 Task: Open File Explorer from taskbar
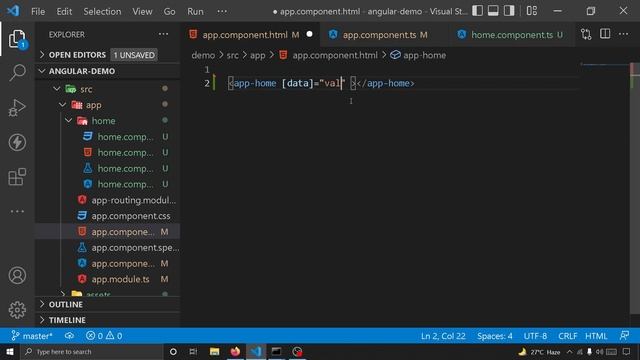click(214, 351)
